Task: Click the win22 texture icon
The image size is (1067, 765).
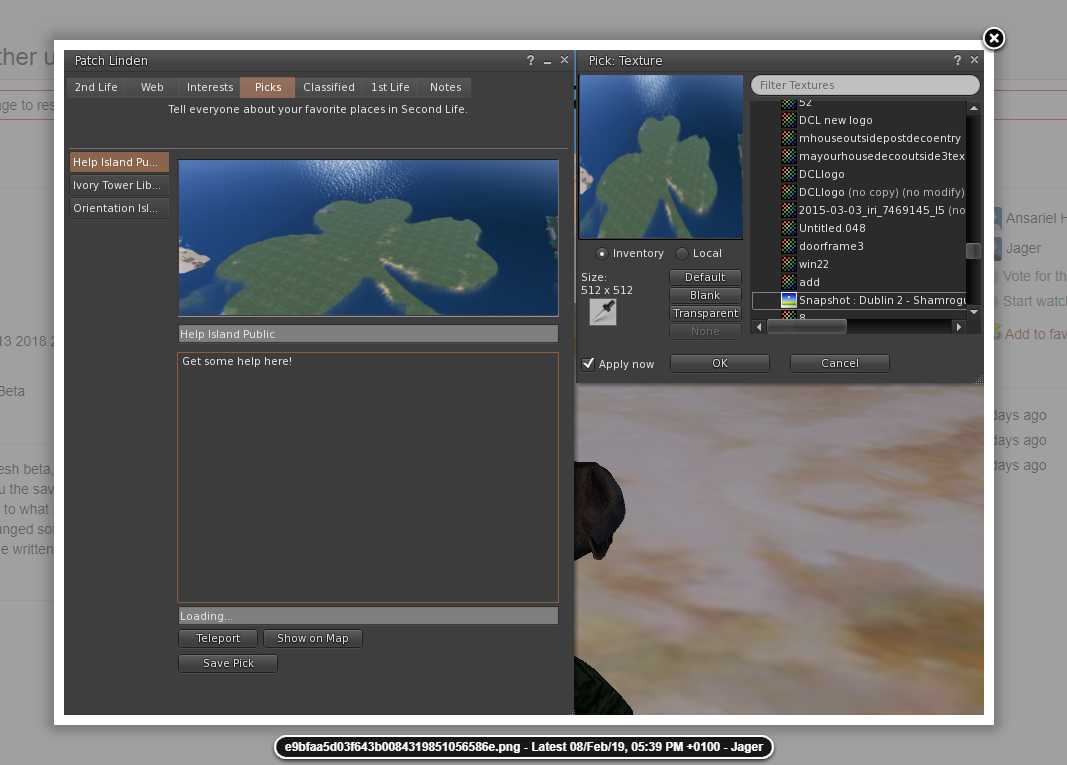Action: click(789, 264)
